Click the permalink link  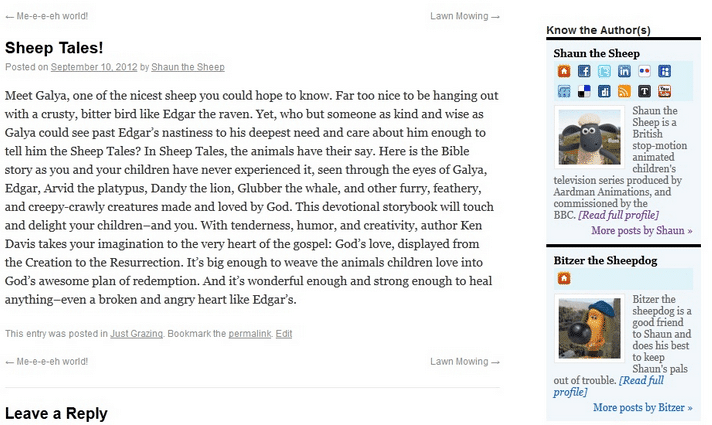(x=249, y=333)
